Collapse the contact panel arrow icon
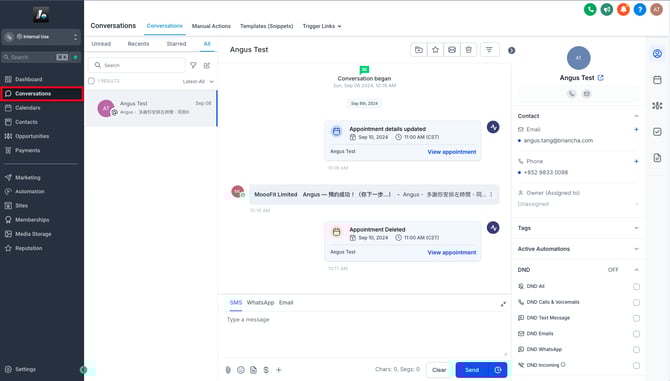 [511, 50]
